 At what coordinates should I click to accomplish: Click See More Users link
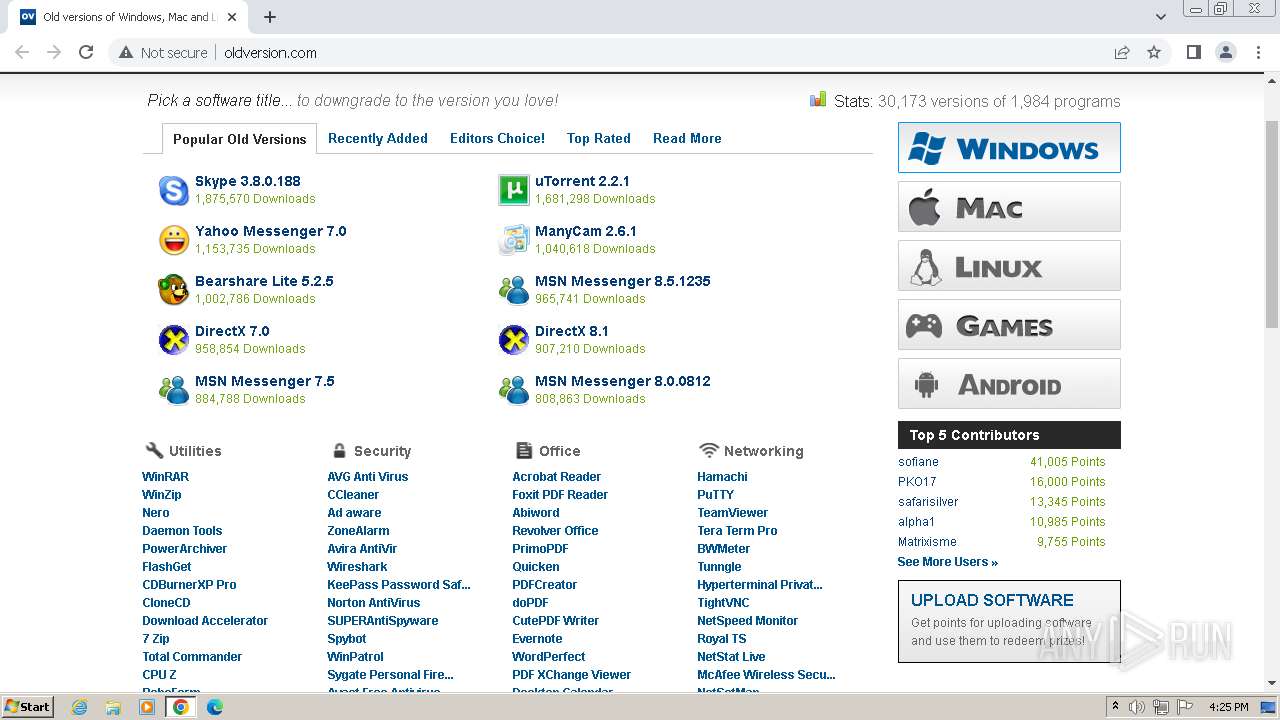coord(947,562)
